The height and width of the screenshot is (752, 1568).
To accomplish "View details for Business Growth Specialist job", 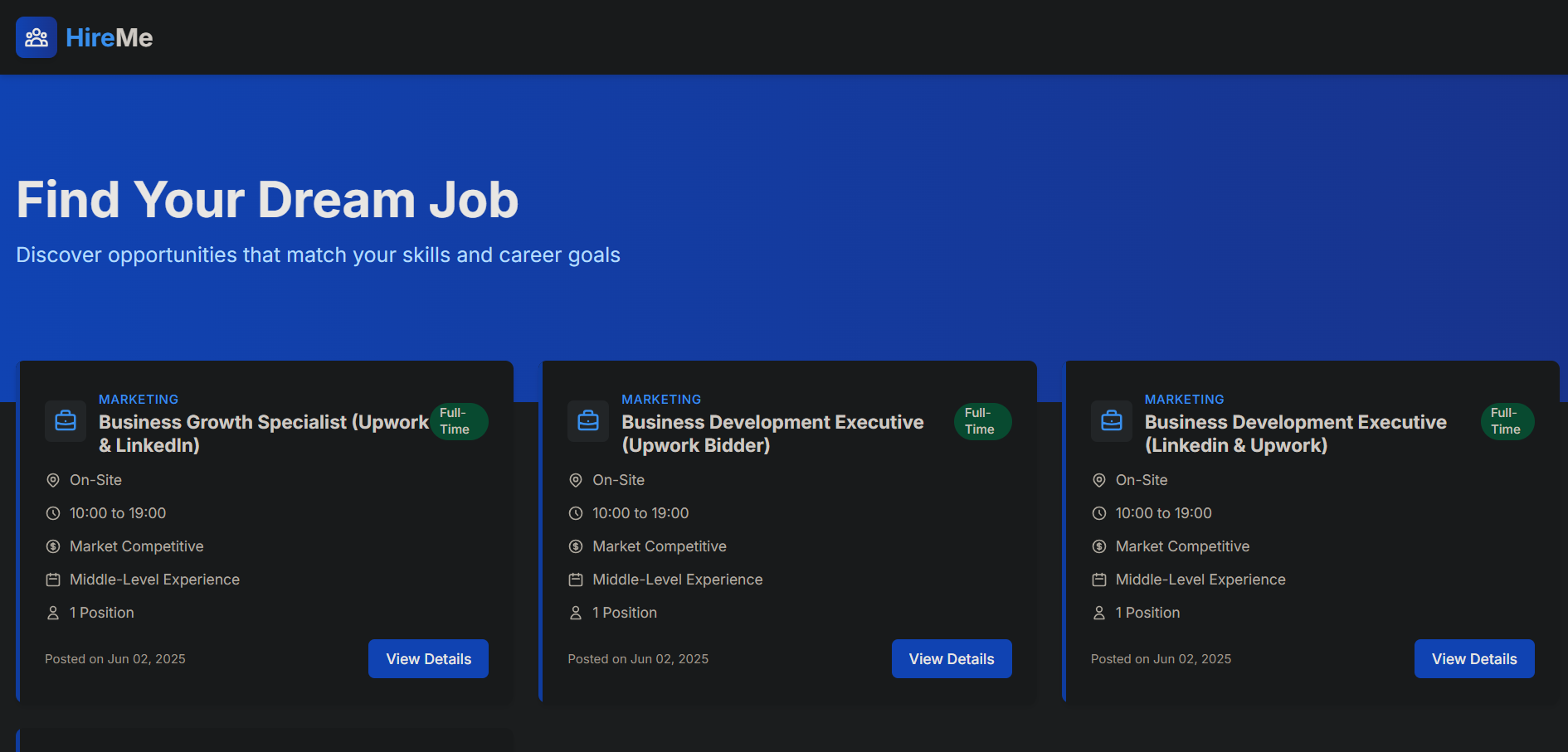I will point(428,658).
